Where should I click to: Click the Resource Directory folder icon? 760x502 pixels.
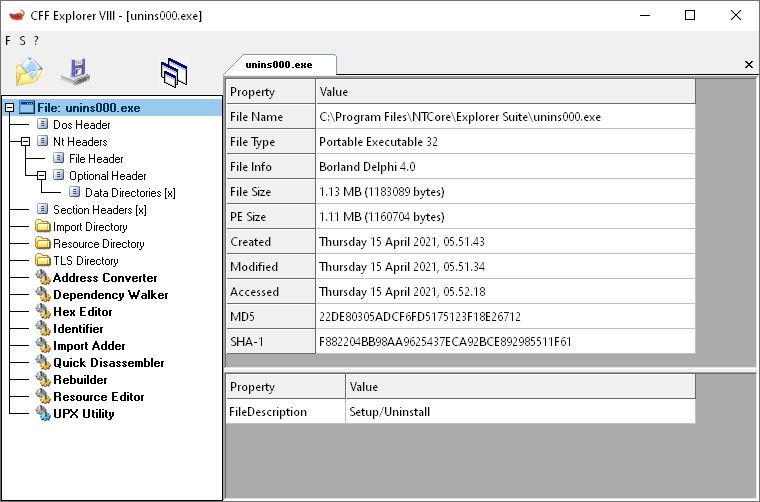pyautogui.click(x=43, y=243)
